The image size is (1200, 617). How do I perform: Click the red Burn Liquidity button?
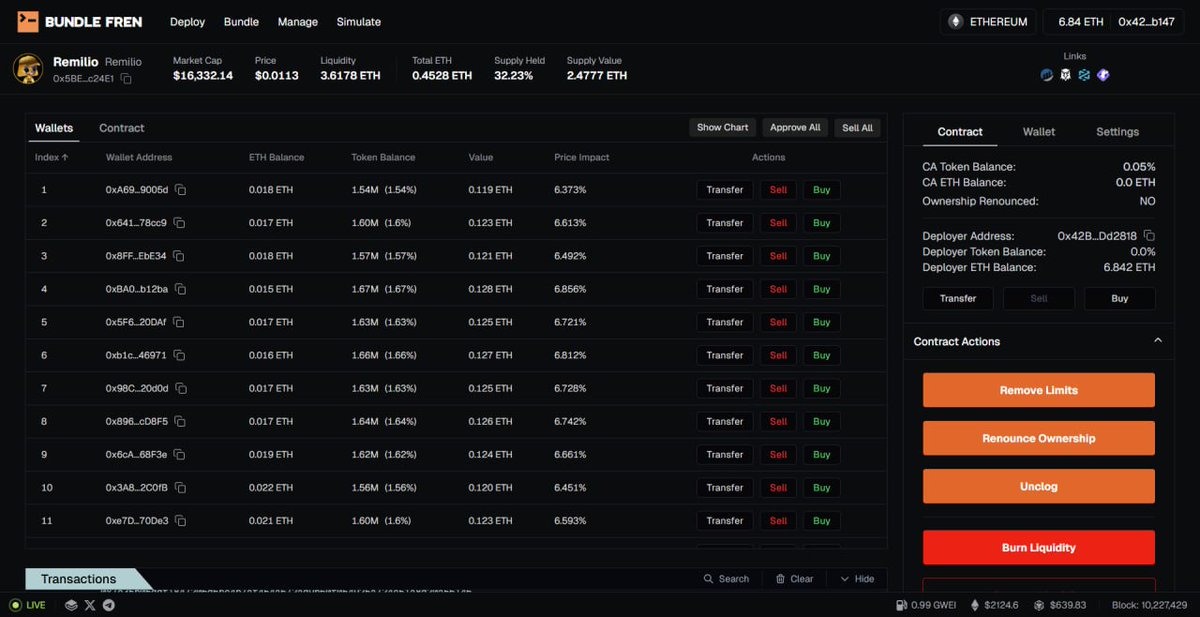coord(1039,547)
